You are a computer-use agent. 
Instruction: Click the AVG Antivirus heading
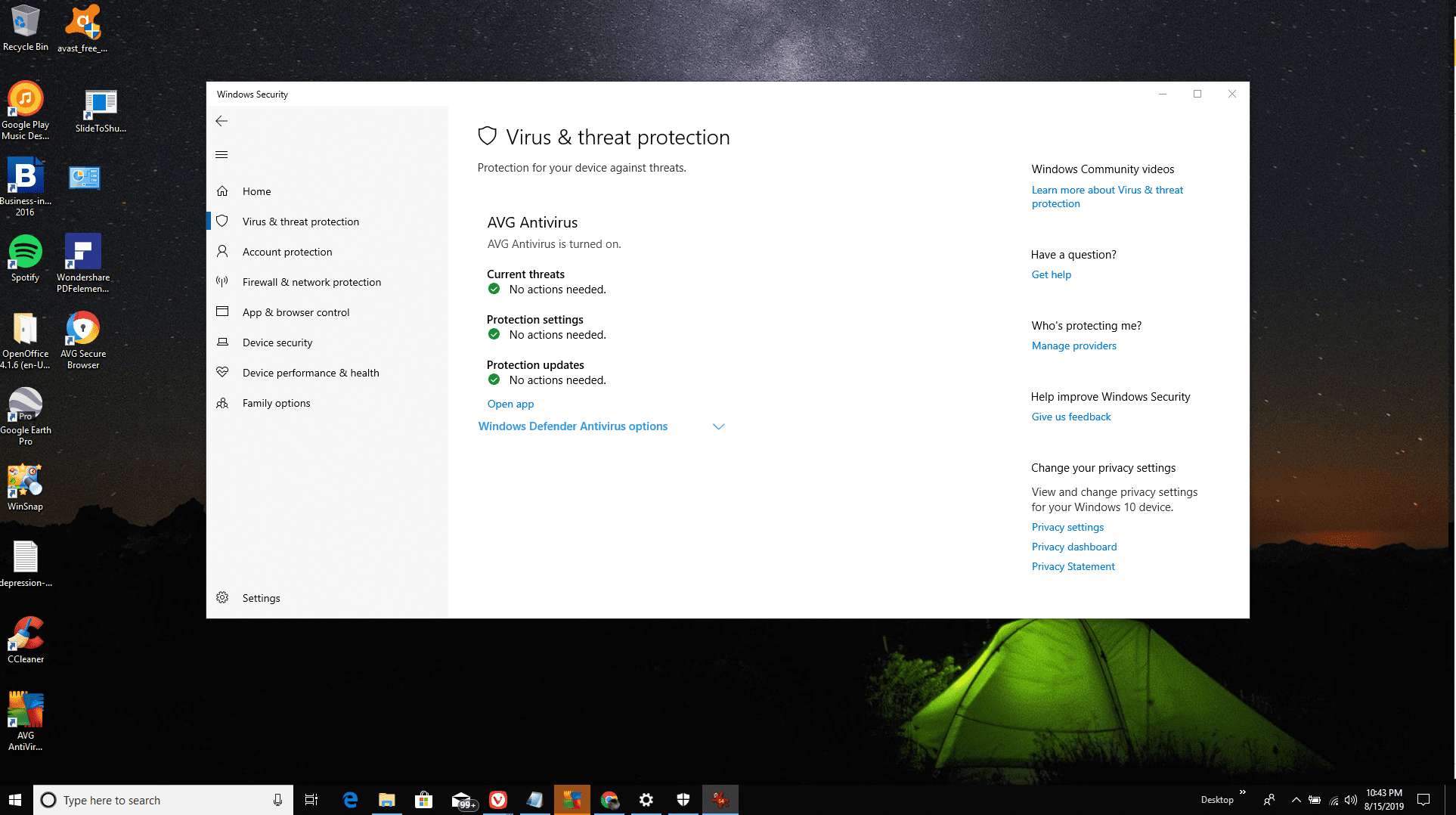(532, 222)
